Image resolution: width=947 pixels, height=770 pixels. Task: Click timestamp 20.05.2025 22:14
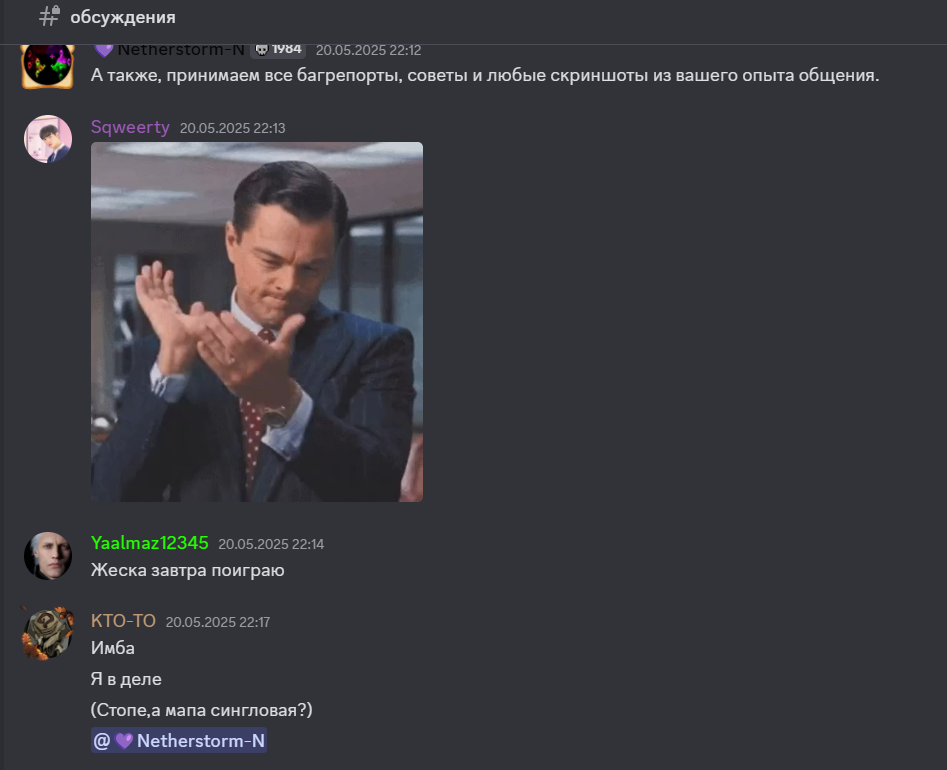point(271,544)
